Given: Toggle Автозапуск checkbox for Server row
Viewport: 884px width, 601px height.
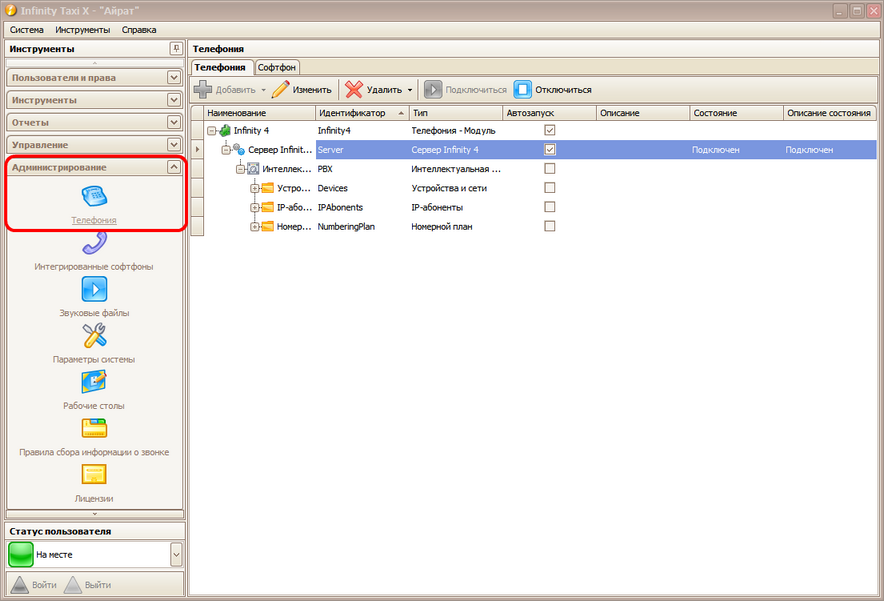Looking at the screenshot, I should 550,149.
